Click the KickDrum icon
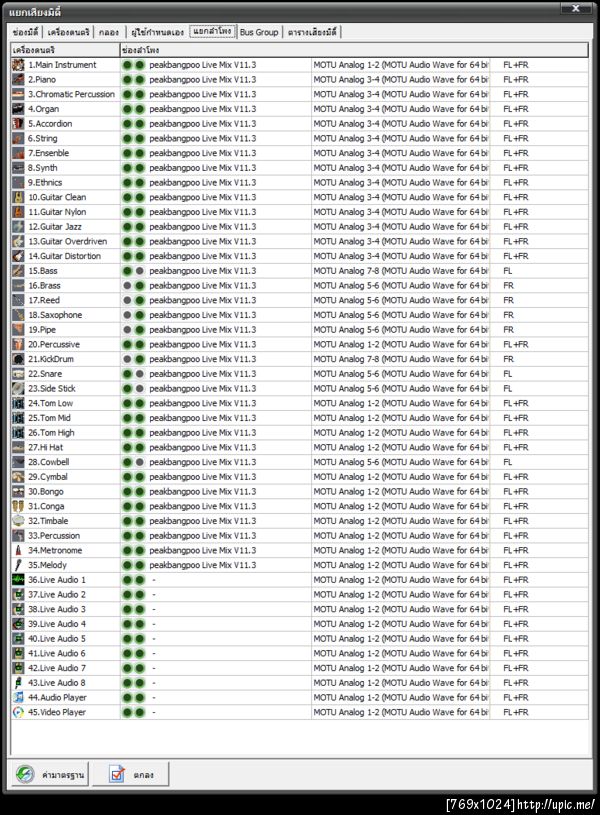The width and height of the screenshot is (600, 815). click(x=18, y=359)
